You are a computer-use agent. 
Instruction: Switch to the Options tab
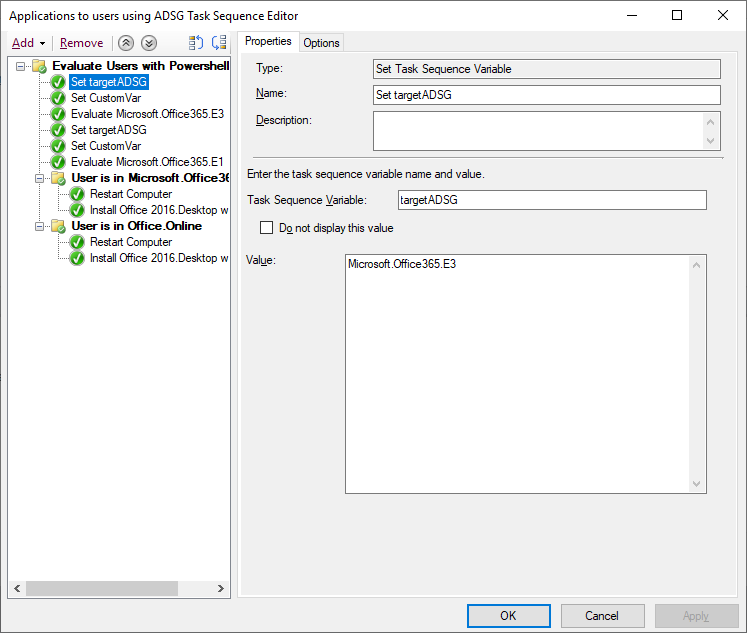(x=321, y=43)
